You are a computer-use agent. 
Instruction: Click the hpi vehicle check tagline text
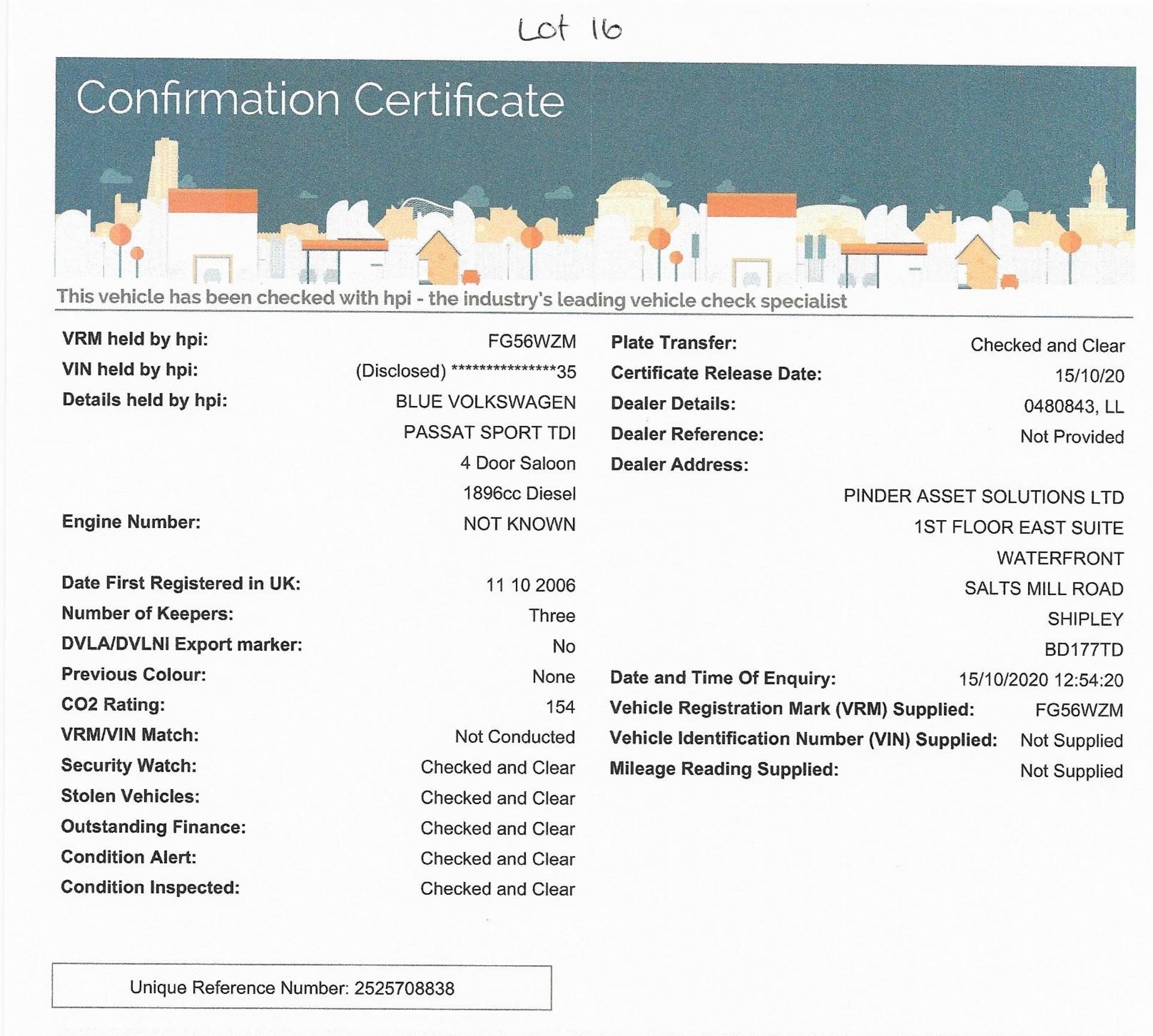[452, 298]
